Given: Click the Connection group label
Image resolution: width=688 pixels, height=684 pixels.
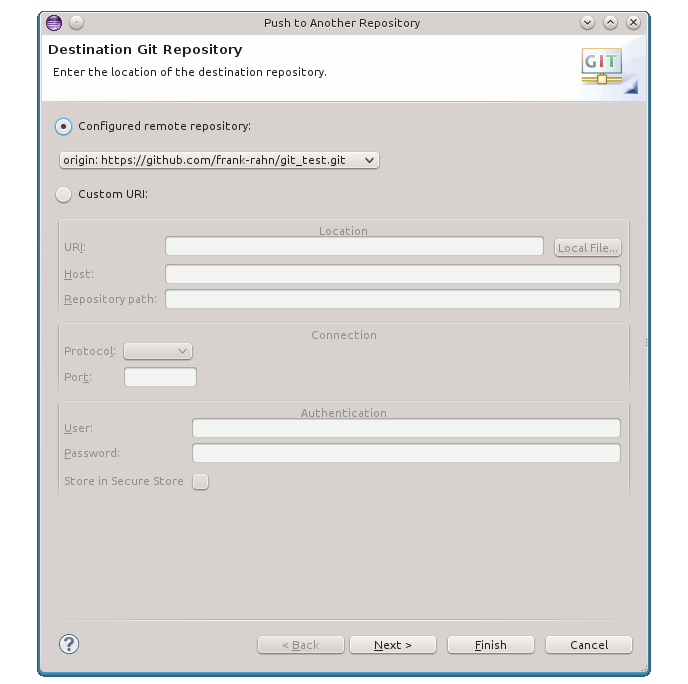Looking at the screenshot, I should (x=344, y=335).
